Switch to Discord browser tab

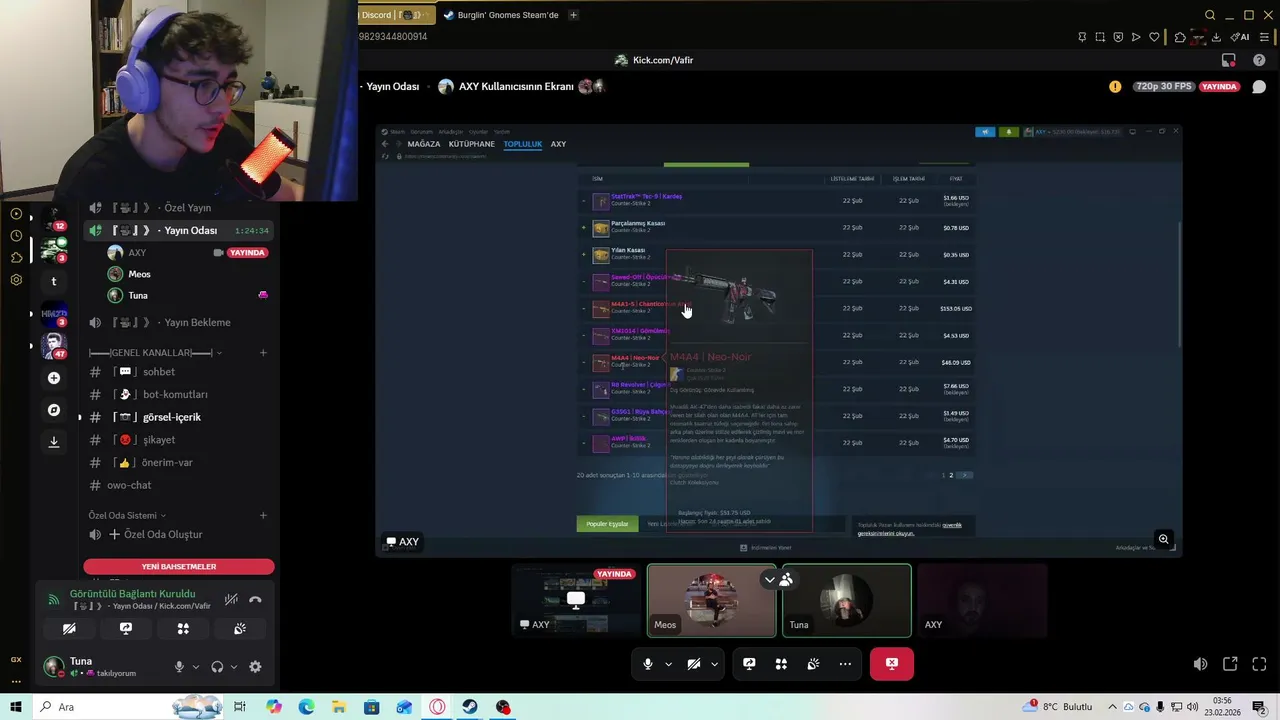coord(396,15)
